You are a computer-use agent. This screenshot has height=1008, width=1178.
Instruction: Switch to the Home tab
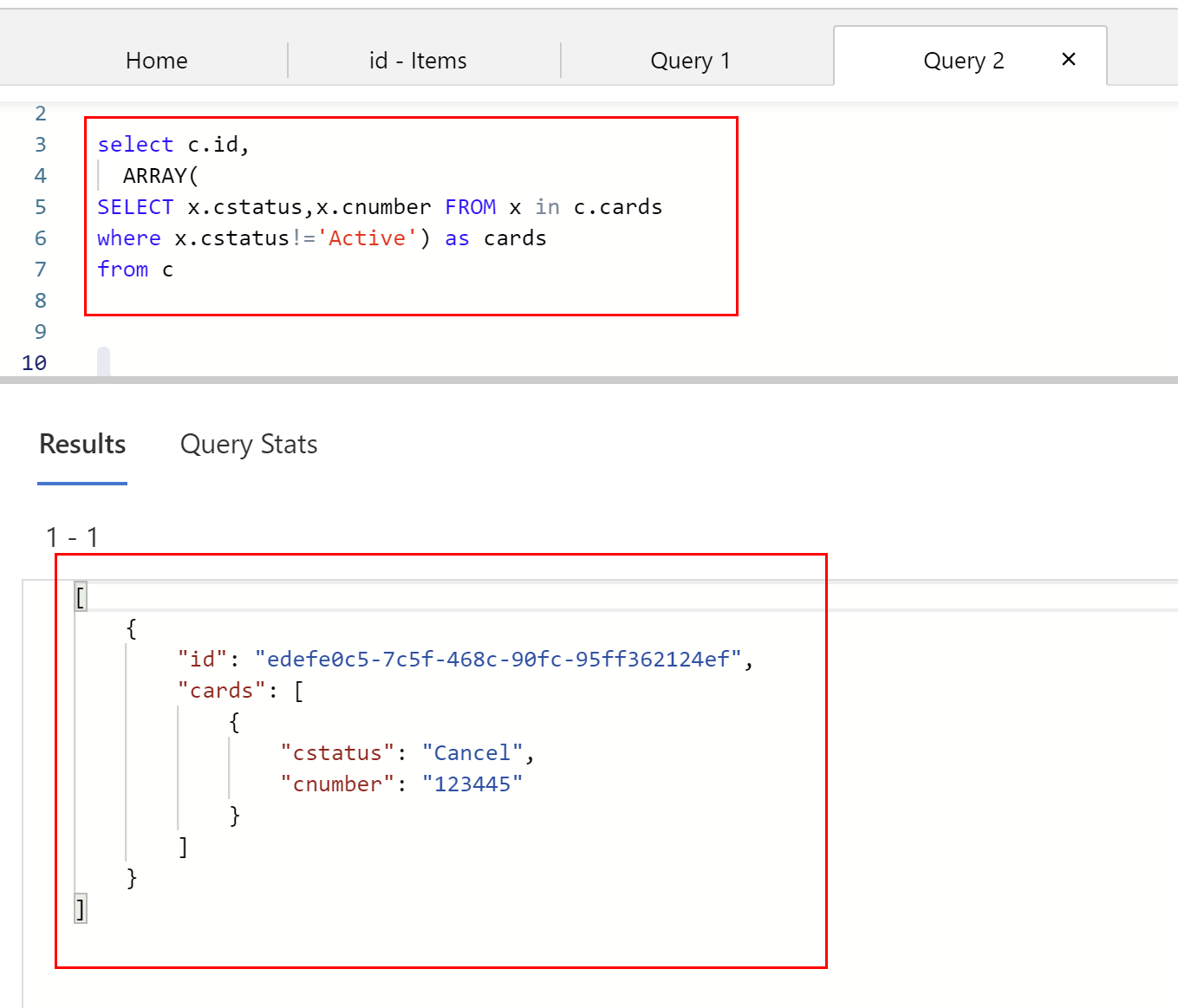(157, 61)
